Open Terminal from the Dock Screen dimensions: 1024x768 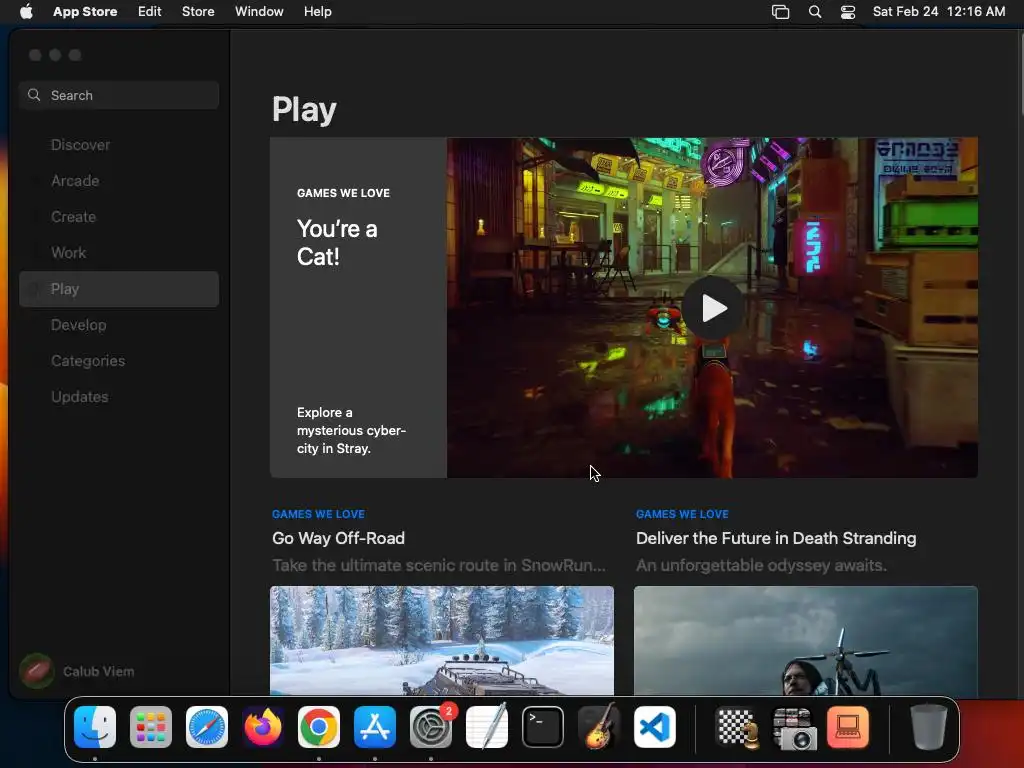click(x=543, y=727)
